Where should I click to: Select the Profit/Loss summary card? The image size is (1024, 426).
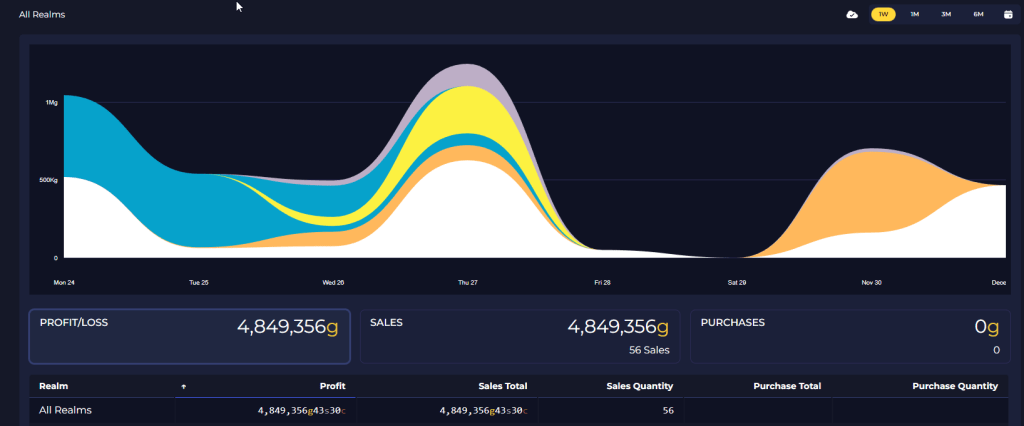(189, 336)
